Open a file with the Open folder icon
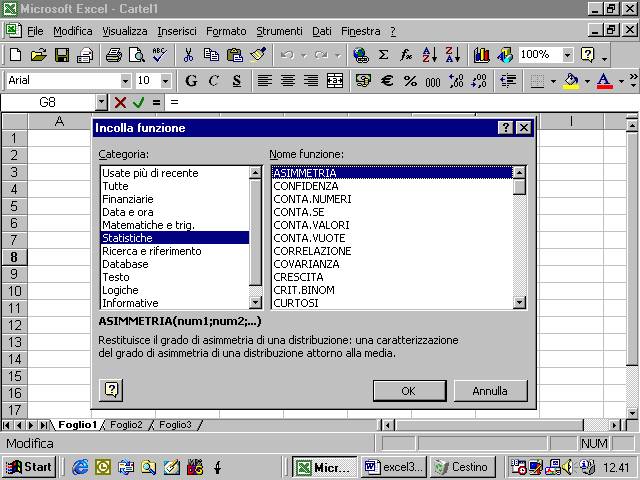640x480 pixels. pos(38,55)
